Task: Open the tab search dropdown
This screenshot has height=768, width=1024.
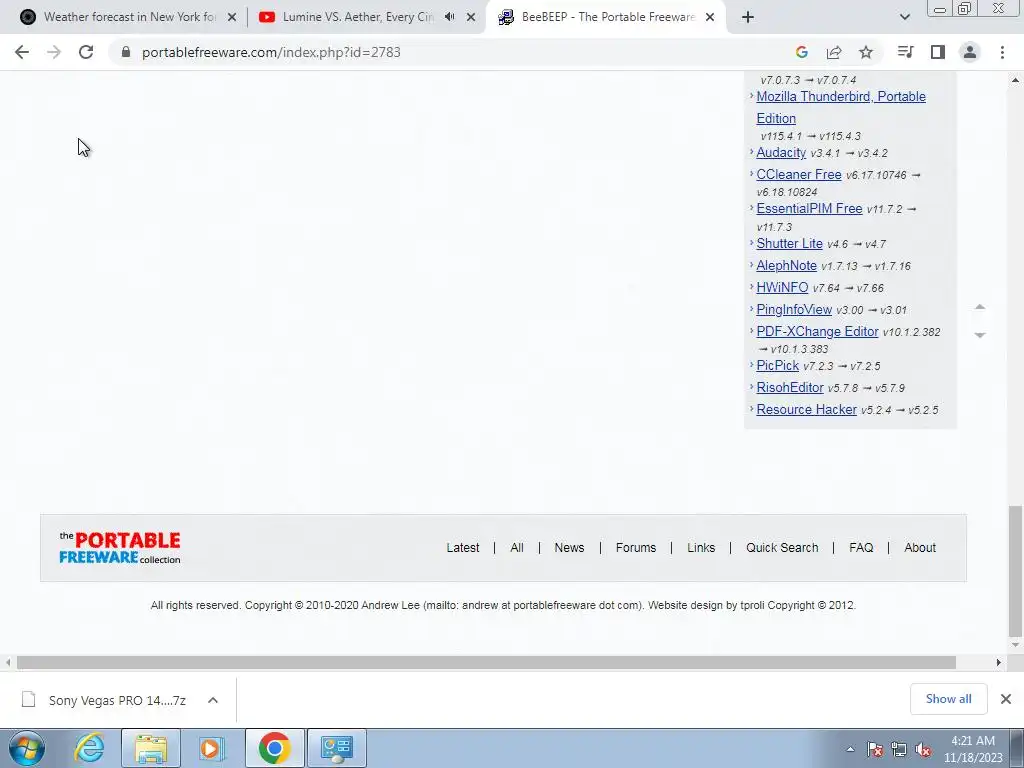Action: pyautogui.click(x=904, y=17)
